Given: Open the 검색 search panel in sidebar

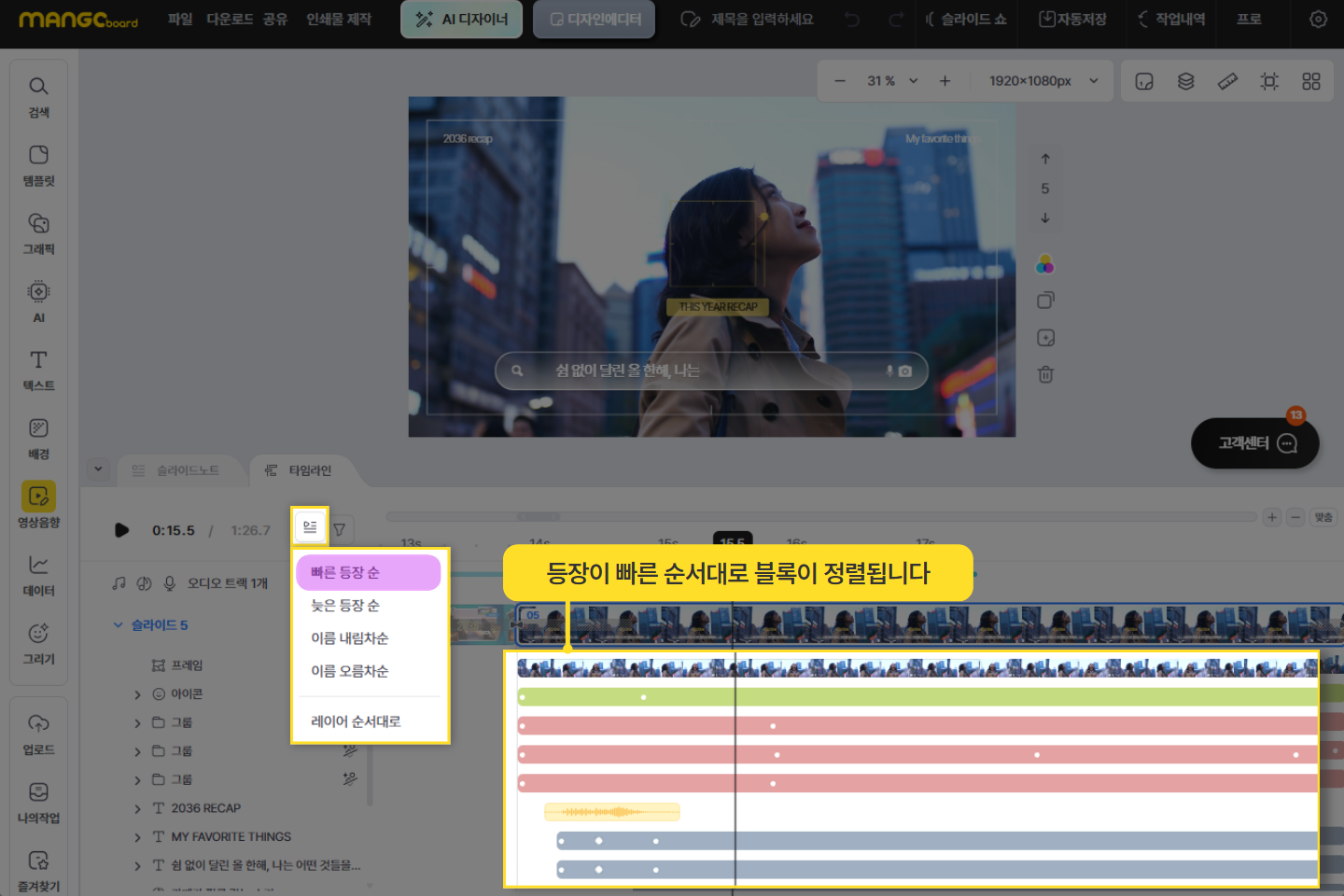Looking at the screenshot, I should [x=38, y=96].
